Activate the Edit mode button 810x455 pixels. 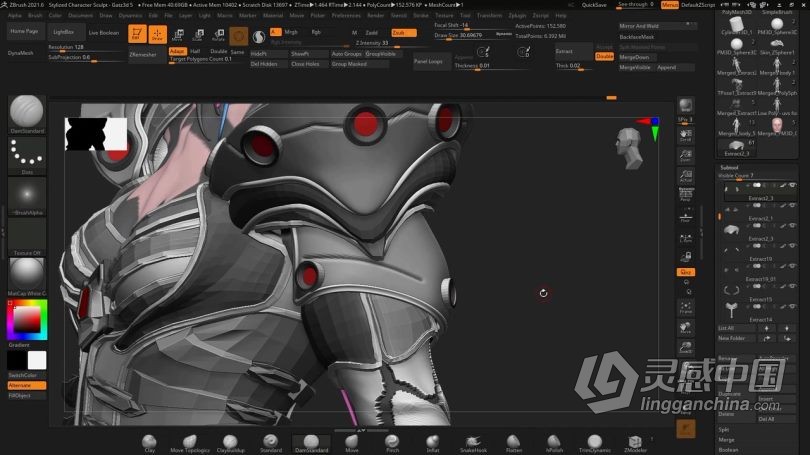coord(137,34)
